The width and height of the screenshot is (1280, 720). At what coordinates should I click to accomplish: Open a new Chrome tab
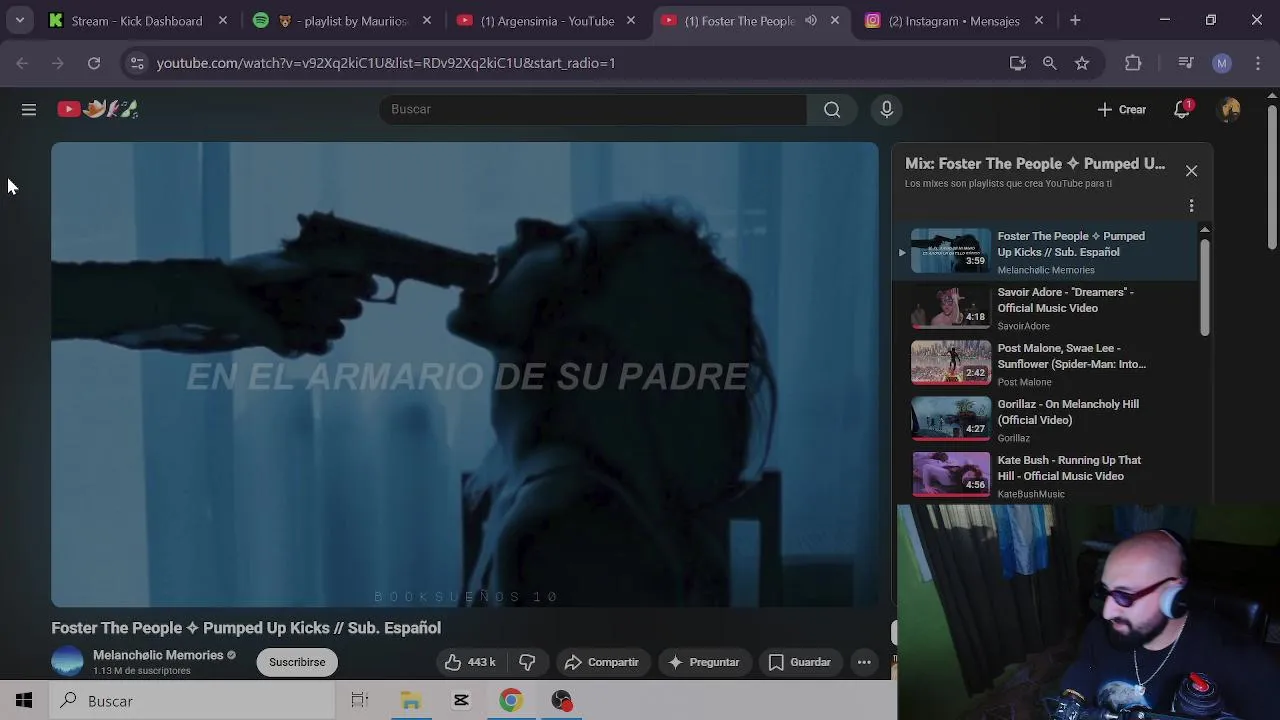point(1075,20)
